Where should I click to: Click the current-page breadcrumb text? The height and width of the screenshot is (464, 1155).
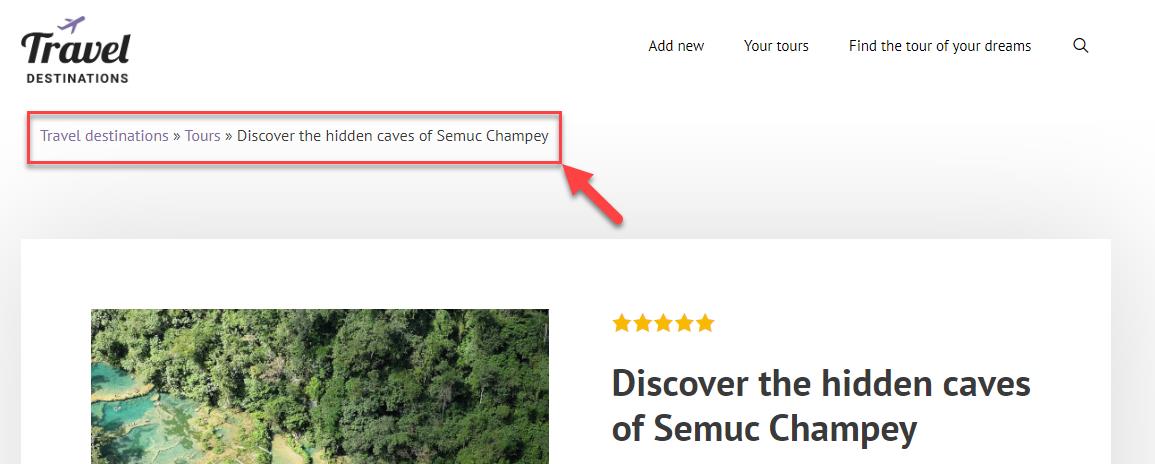(x=393, y=136)
